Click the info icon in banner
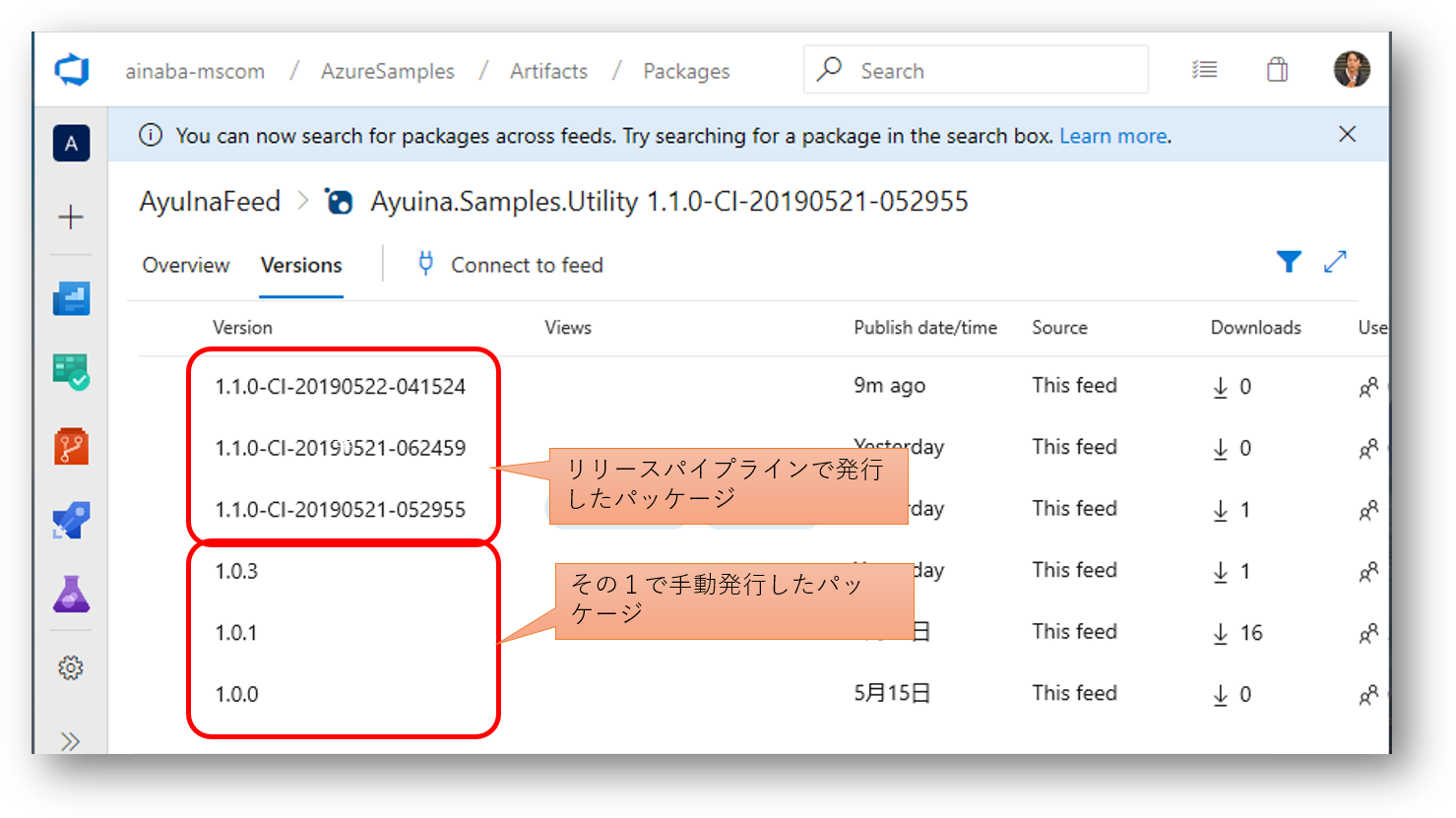This screenshot has height=818, width=1456. coord(151,136)
